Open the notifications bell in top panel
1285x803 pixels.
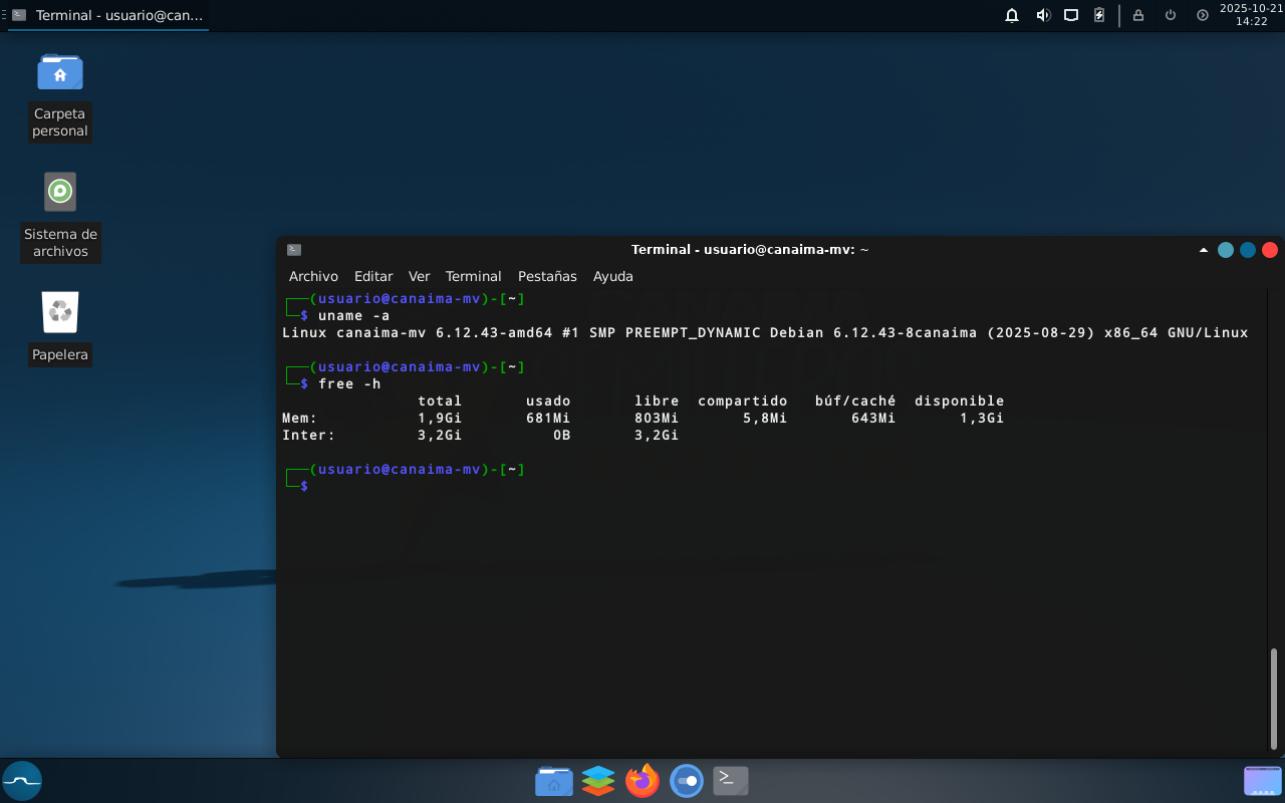click(1012, 15)
